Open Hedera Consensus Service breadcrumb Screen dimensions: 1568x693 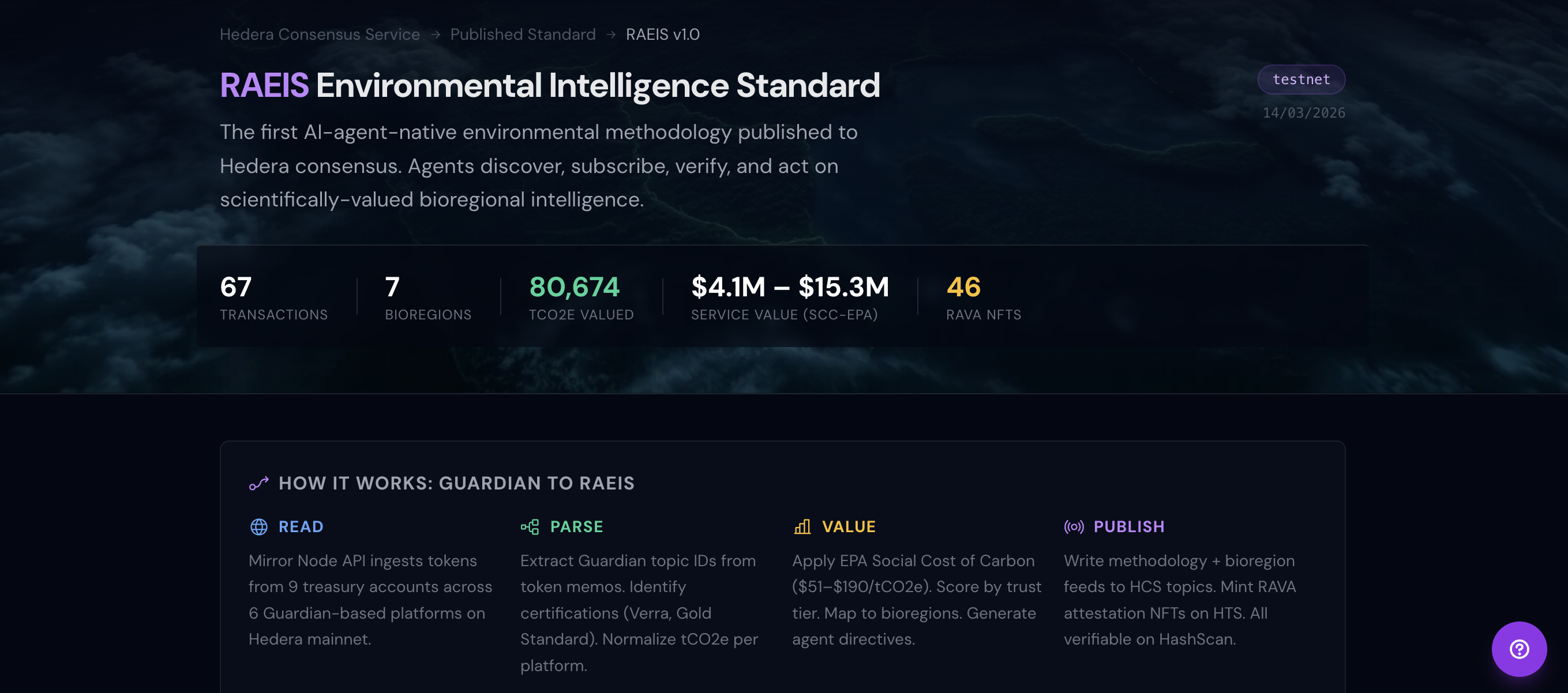click(320, 35)
